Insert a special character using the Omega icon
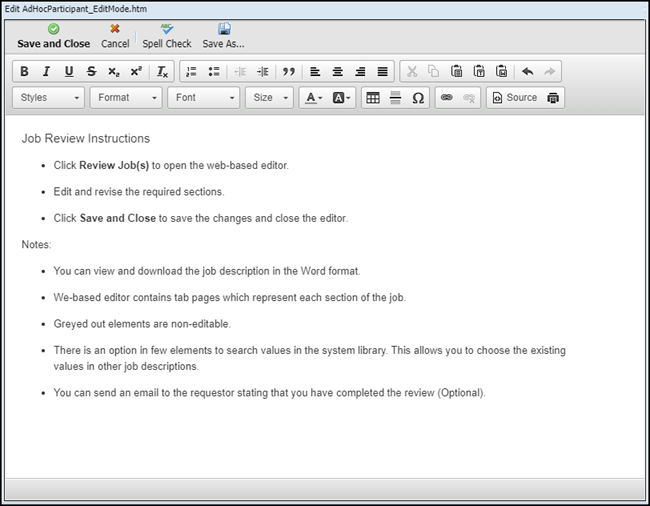The width and height of the screenshot is (650, 506). point(418,98)
